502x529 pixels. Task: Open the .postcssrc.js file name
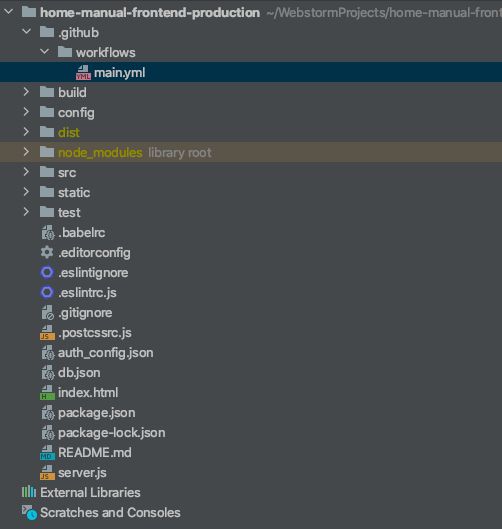point(95,333)
